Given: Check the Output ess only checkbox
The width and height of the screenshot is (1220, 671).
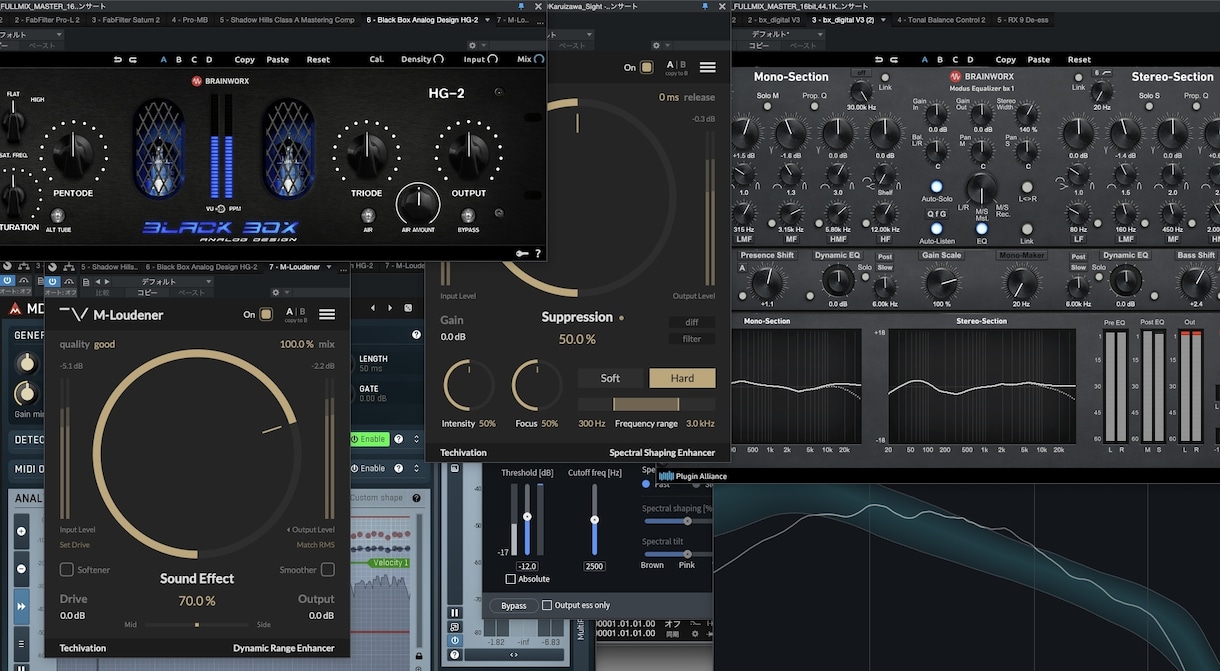Looking at the screenshot, I should click(x=547, y=605).
